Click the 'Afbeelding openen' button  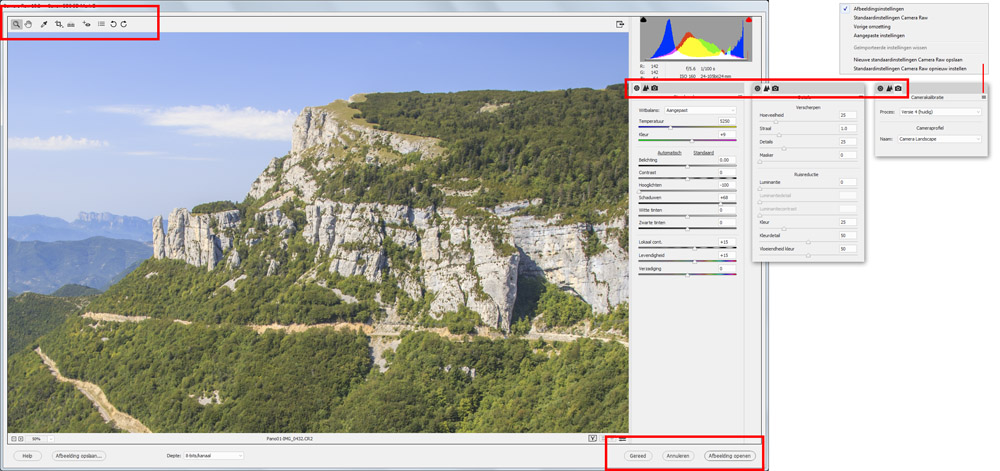(x=729, y=456)
